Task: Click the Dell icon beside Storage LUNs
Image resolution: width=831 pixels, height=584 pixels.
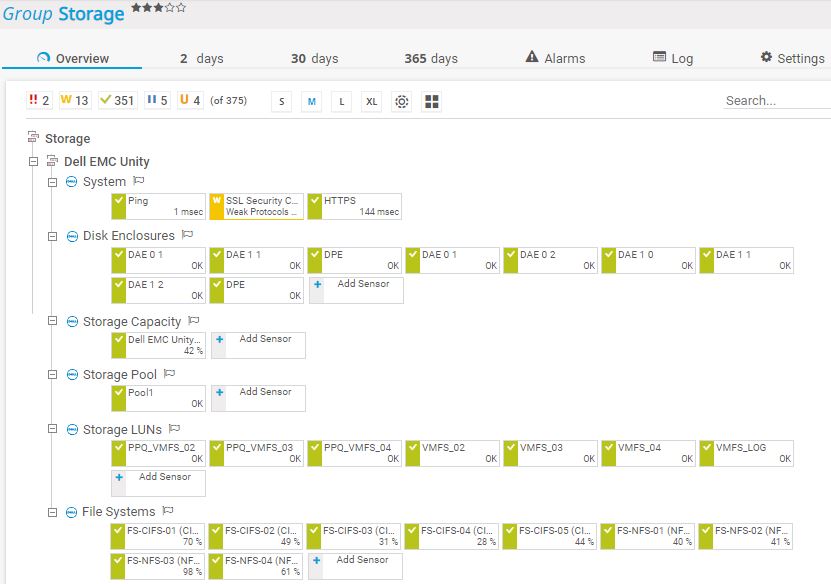Action: pos(72,430)
